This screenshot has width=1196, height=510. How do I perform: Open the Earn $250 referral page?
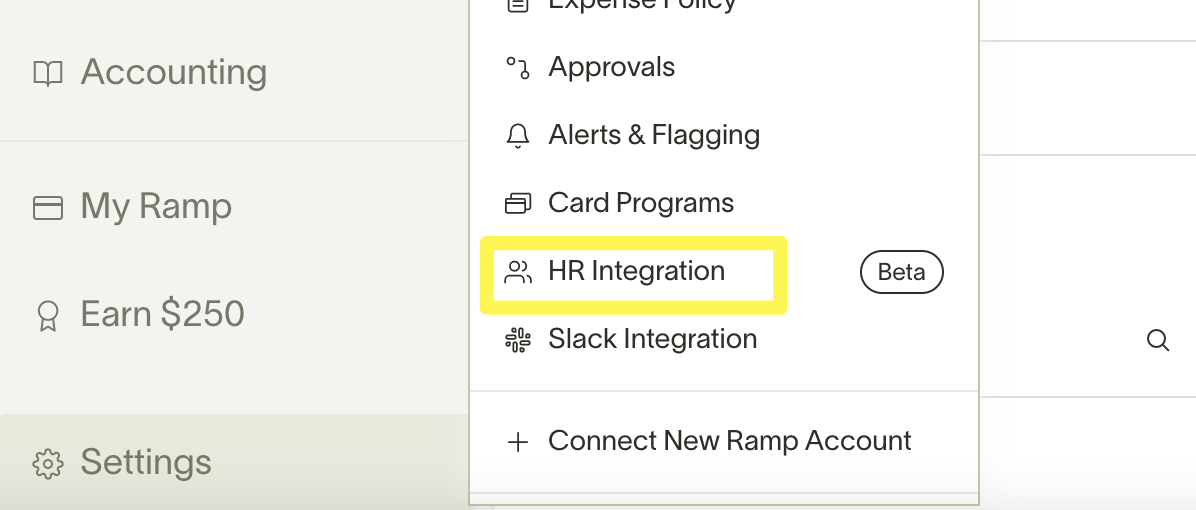[162, 315]
